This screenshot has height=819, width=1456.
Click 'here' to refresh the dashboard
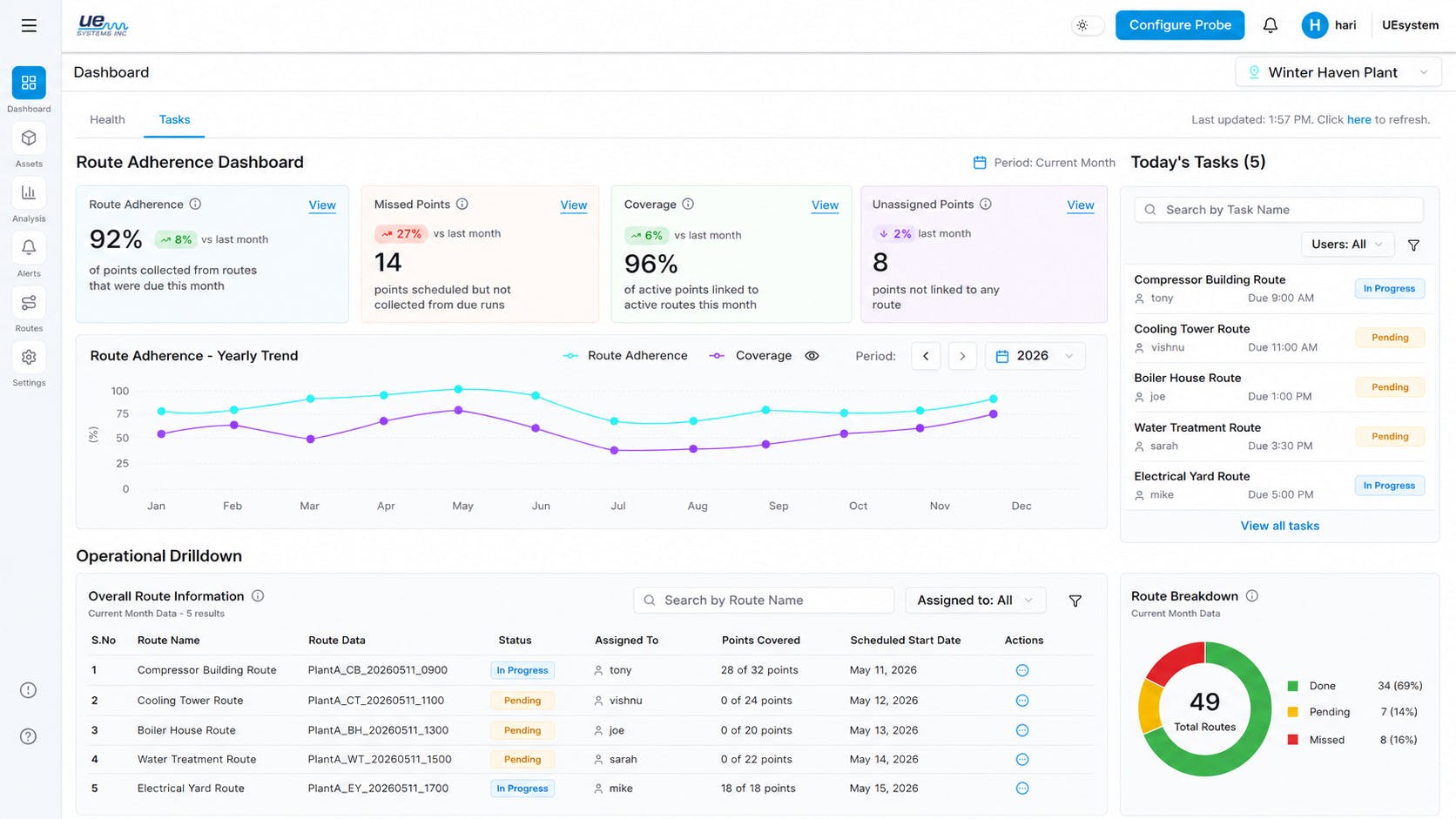point(1358,120)
